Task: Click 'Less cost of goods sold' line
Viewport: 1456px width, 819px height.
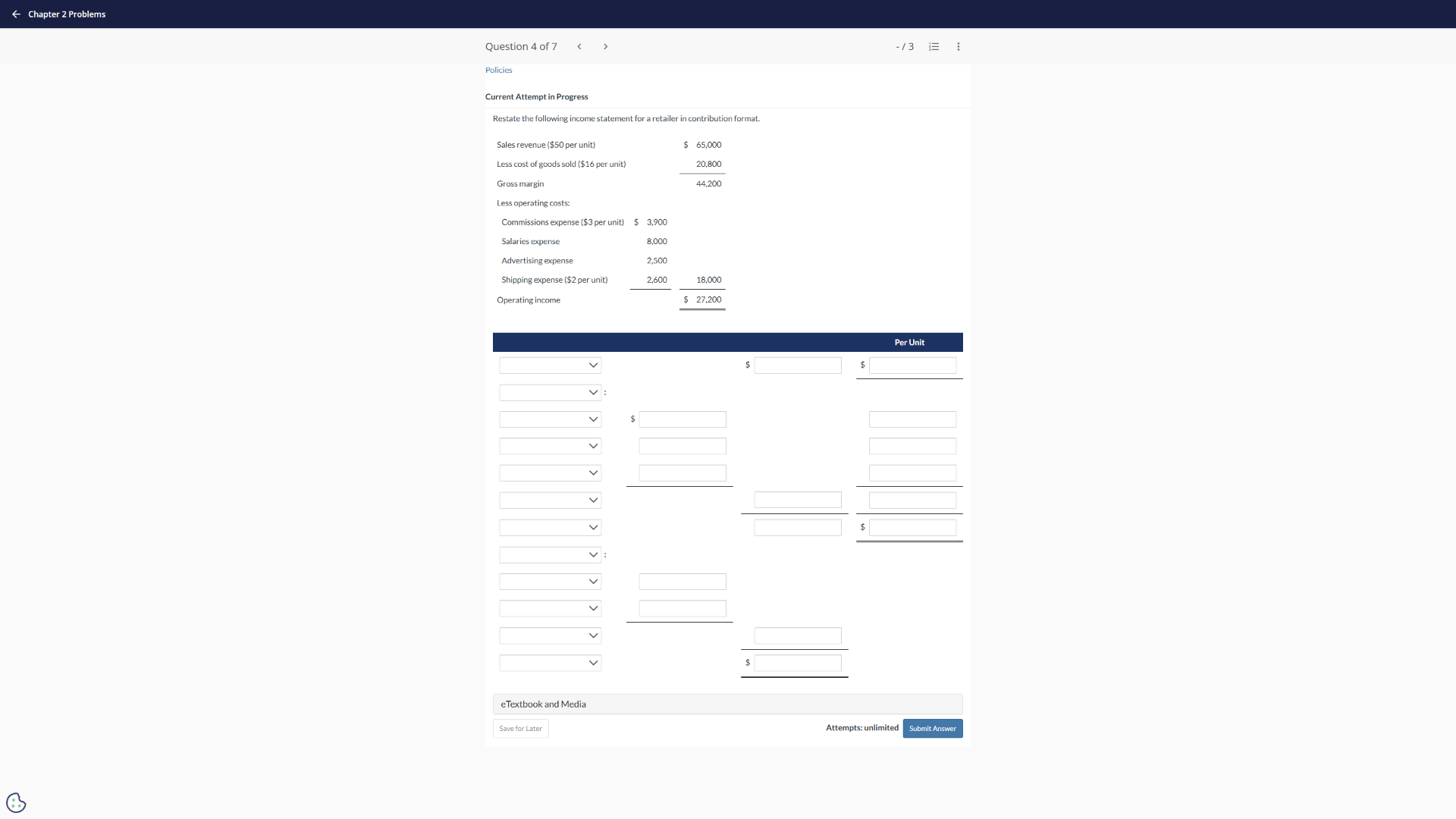Action: pos(561,165)
